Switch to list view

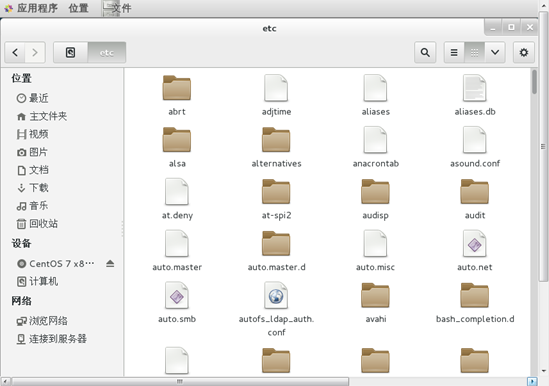[454, 53]
